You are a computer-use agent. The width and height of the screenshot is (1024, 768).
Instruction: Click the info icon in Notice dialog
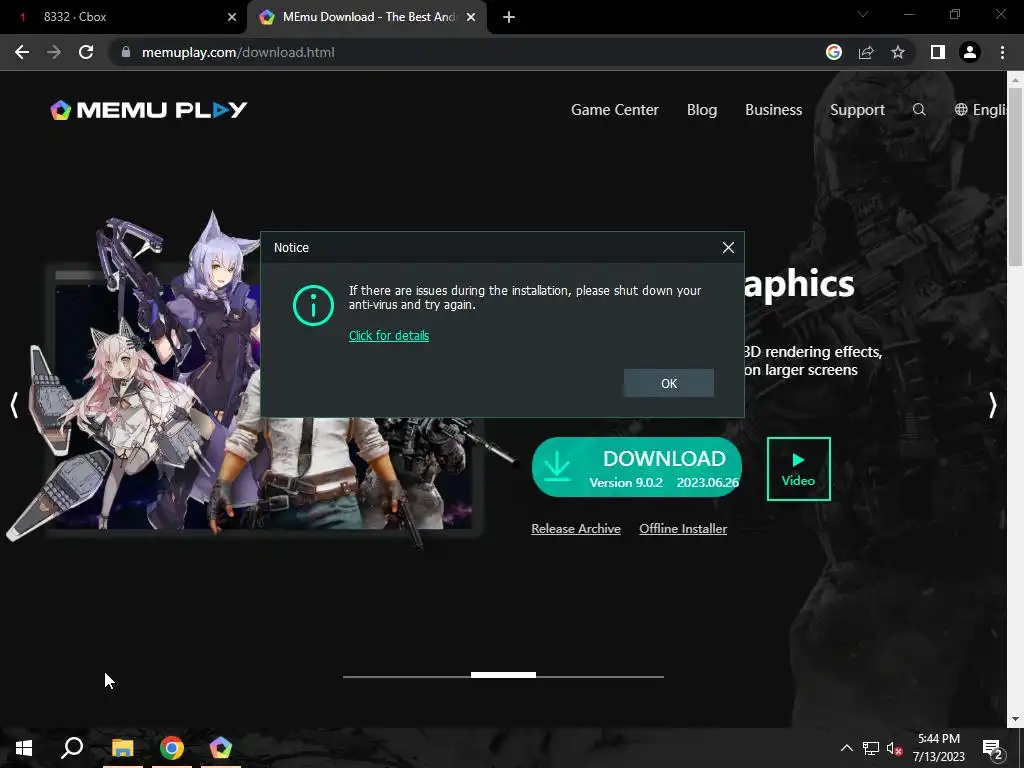pos(313,305)
